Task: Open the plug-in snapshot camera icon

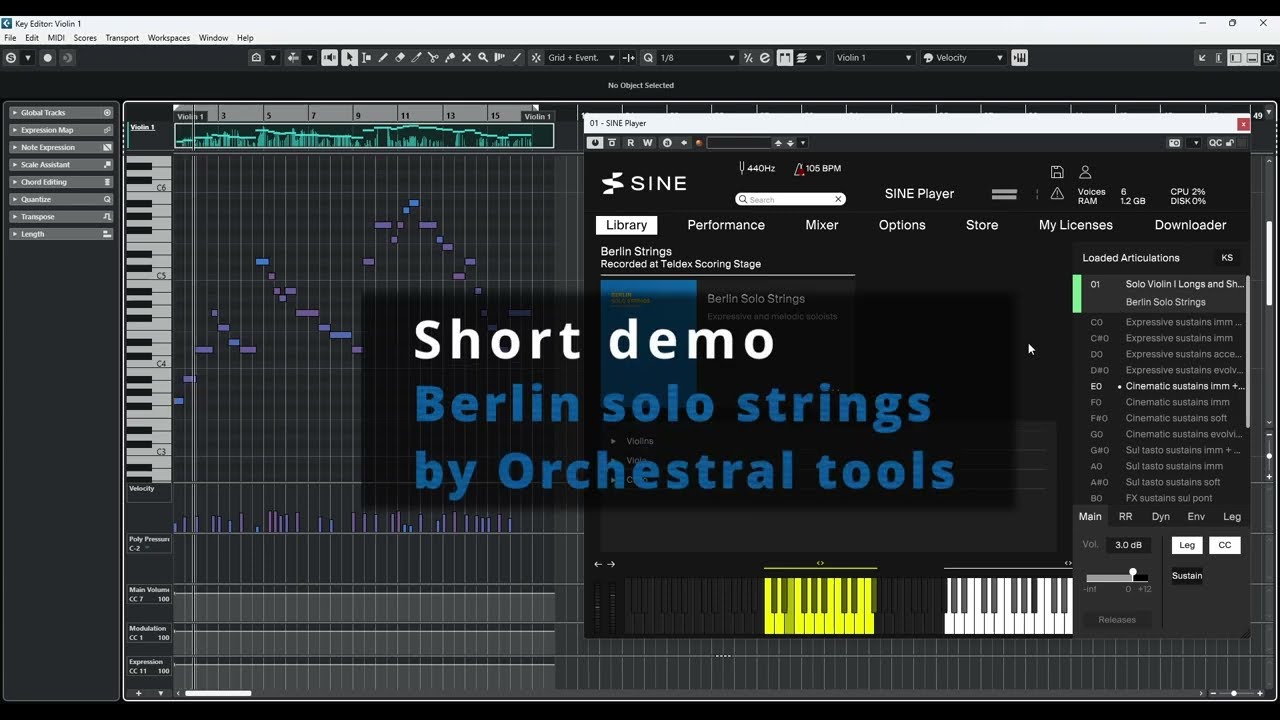Action: (1175, 143)
